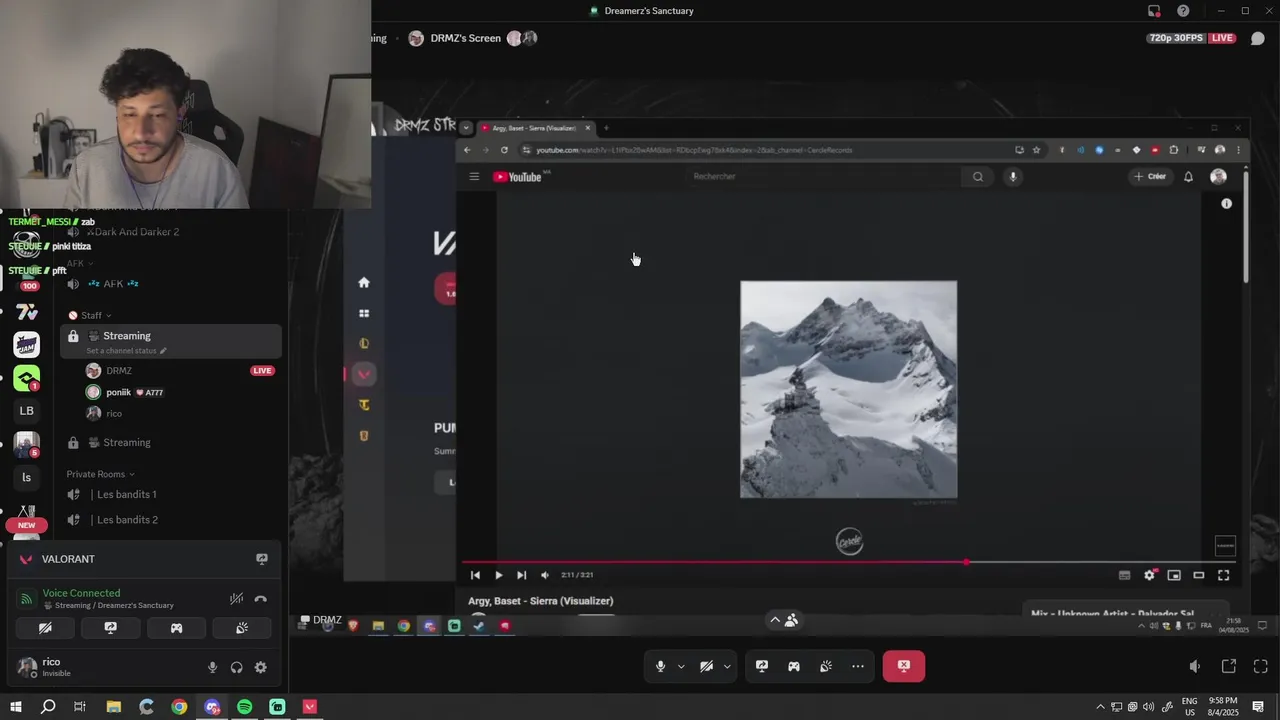The image size is (1280, 720).
Task: Click the share screen icon in stream control bar
Action: click(762, 666)
